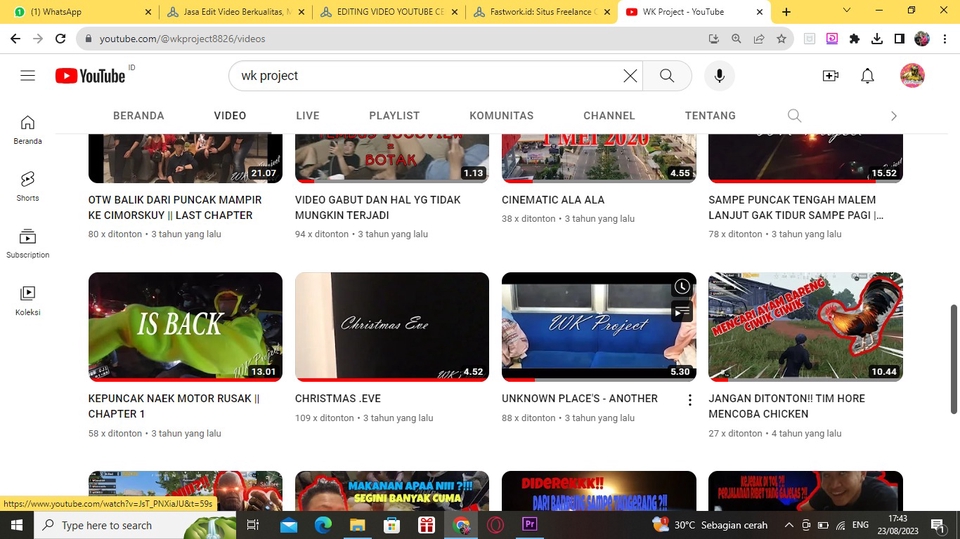This screenshot has width=960, height=539.
Task: Bookmark this page with the star icon
Action: 781,39
